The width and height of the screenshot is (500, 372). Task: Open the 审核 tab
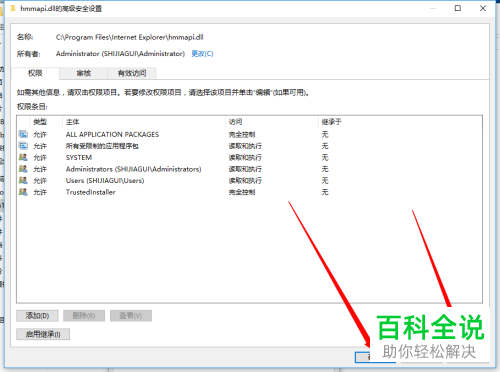click(x=83, y=73)
